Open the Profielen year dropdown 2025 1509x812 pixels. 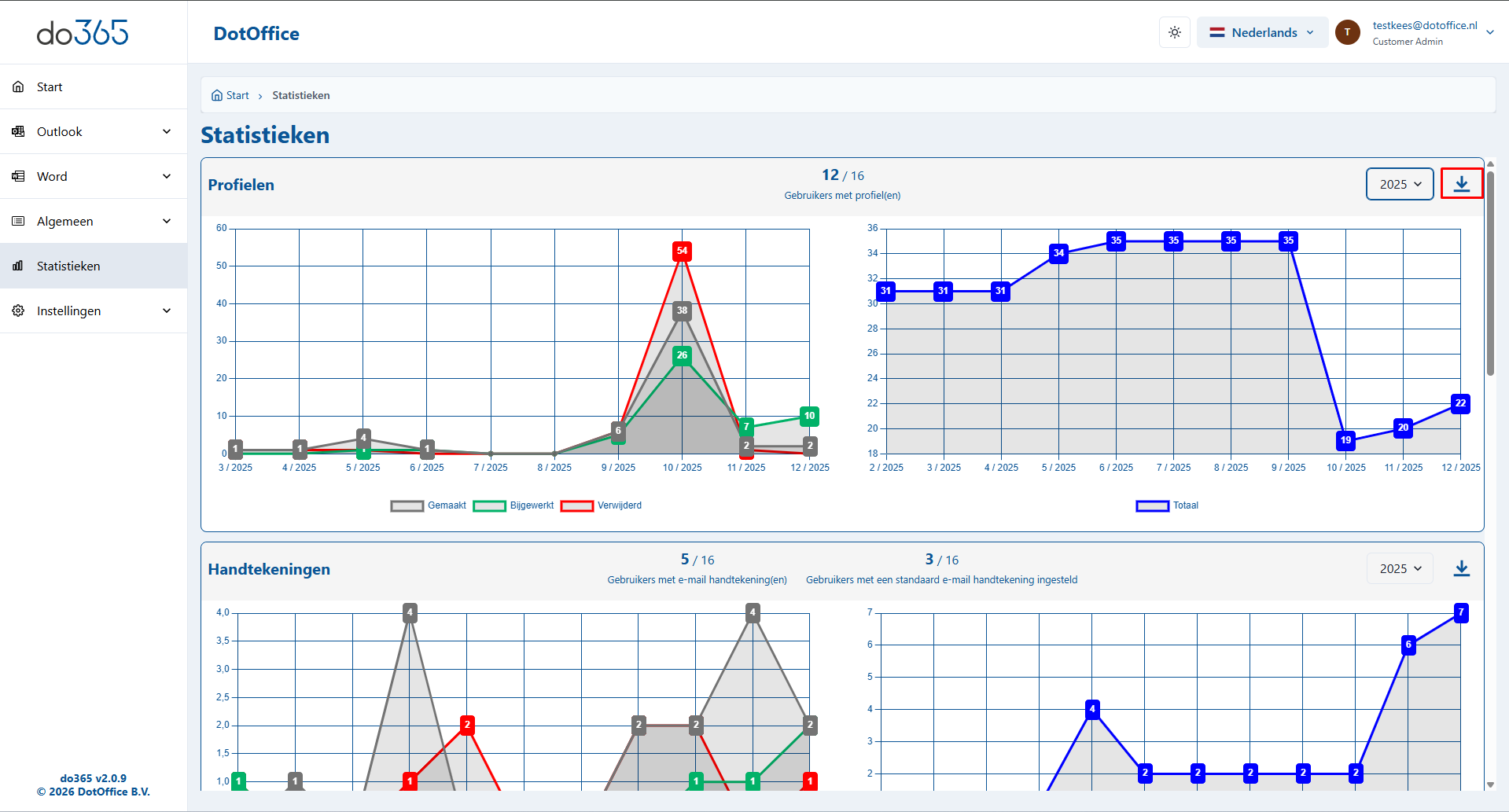tap(1400, 184)
